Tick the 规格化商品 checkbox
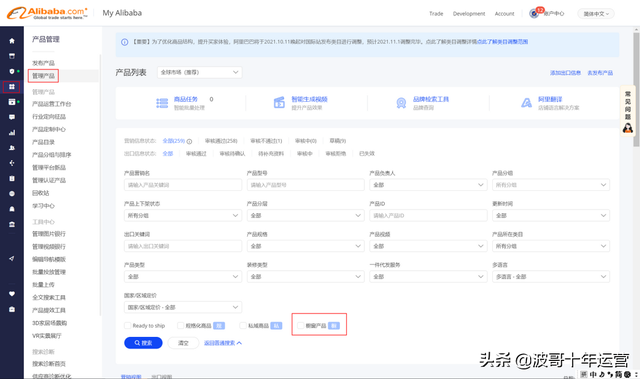This screenshot has width=640, height=379. tap(180, 326)
